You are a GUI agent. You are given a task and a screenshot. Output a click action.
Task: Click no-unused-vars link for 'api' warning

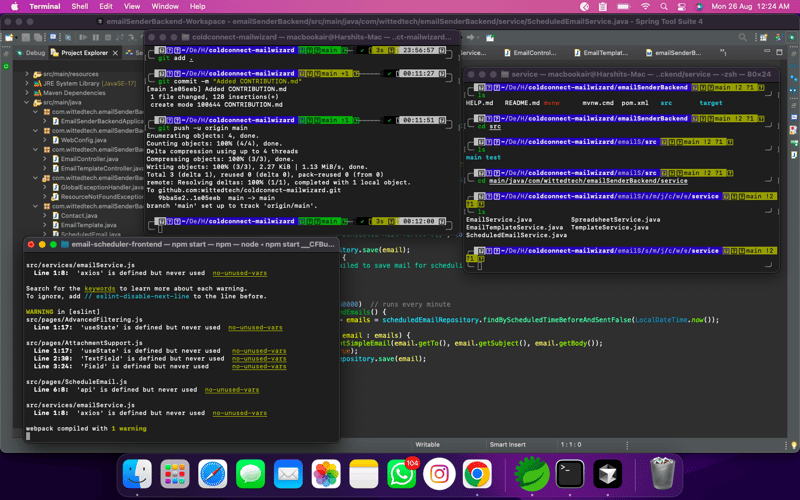pos(232,390)
